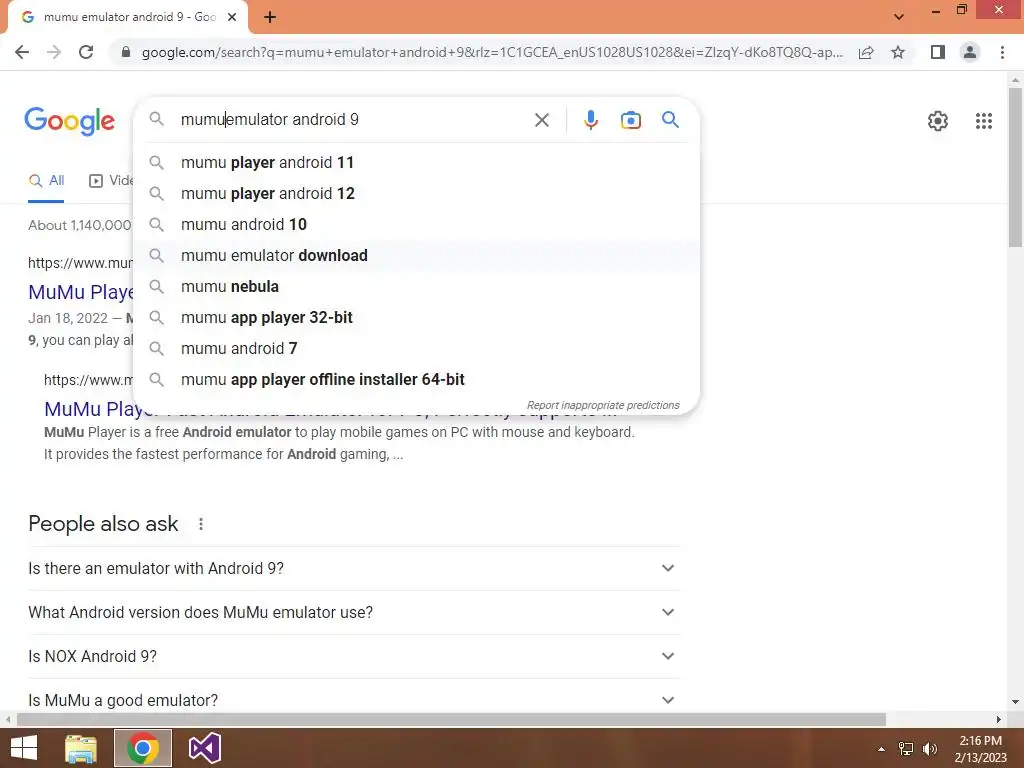
Task: Share this page icon in address bar
Action: click(x=866, y=52)
